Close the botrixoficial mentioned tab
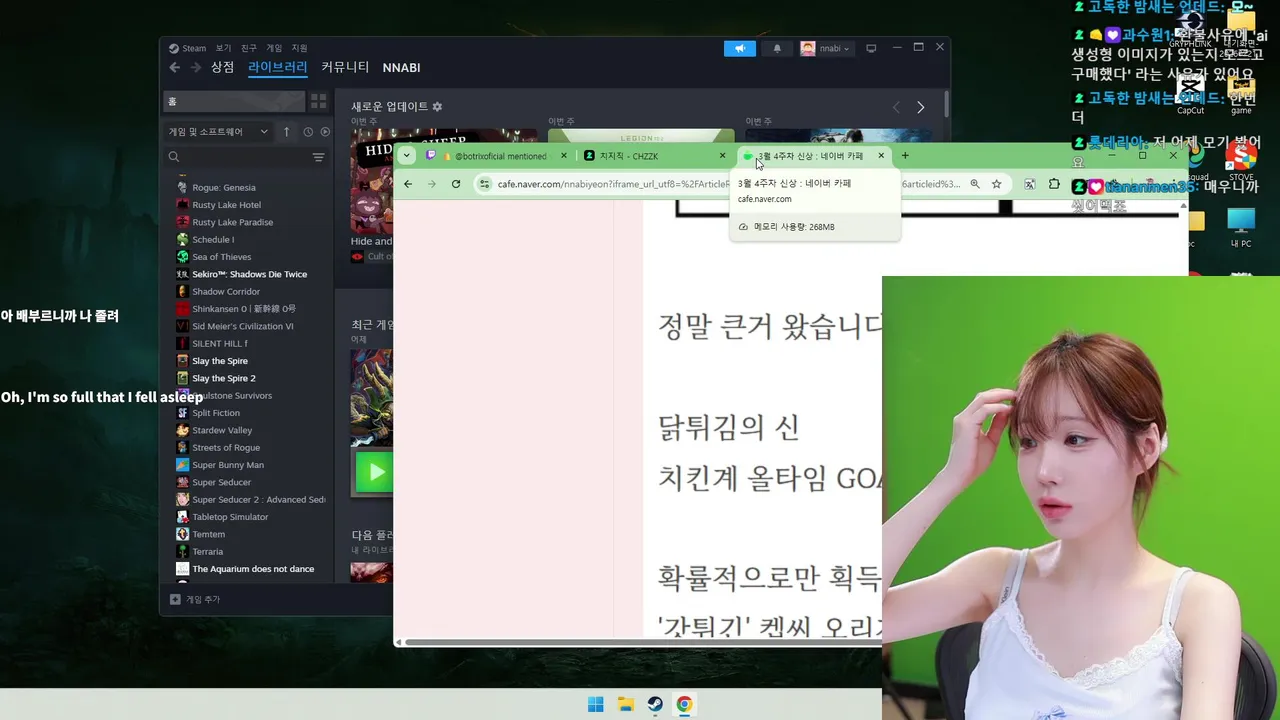The width and height of the screenshot is (1280, 720). 564,155
